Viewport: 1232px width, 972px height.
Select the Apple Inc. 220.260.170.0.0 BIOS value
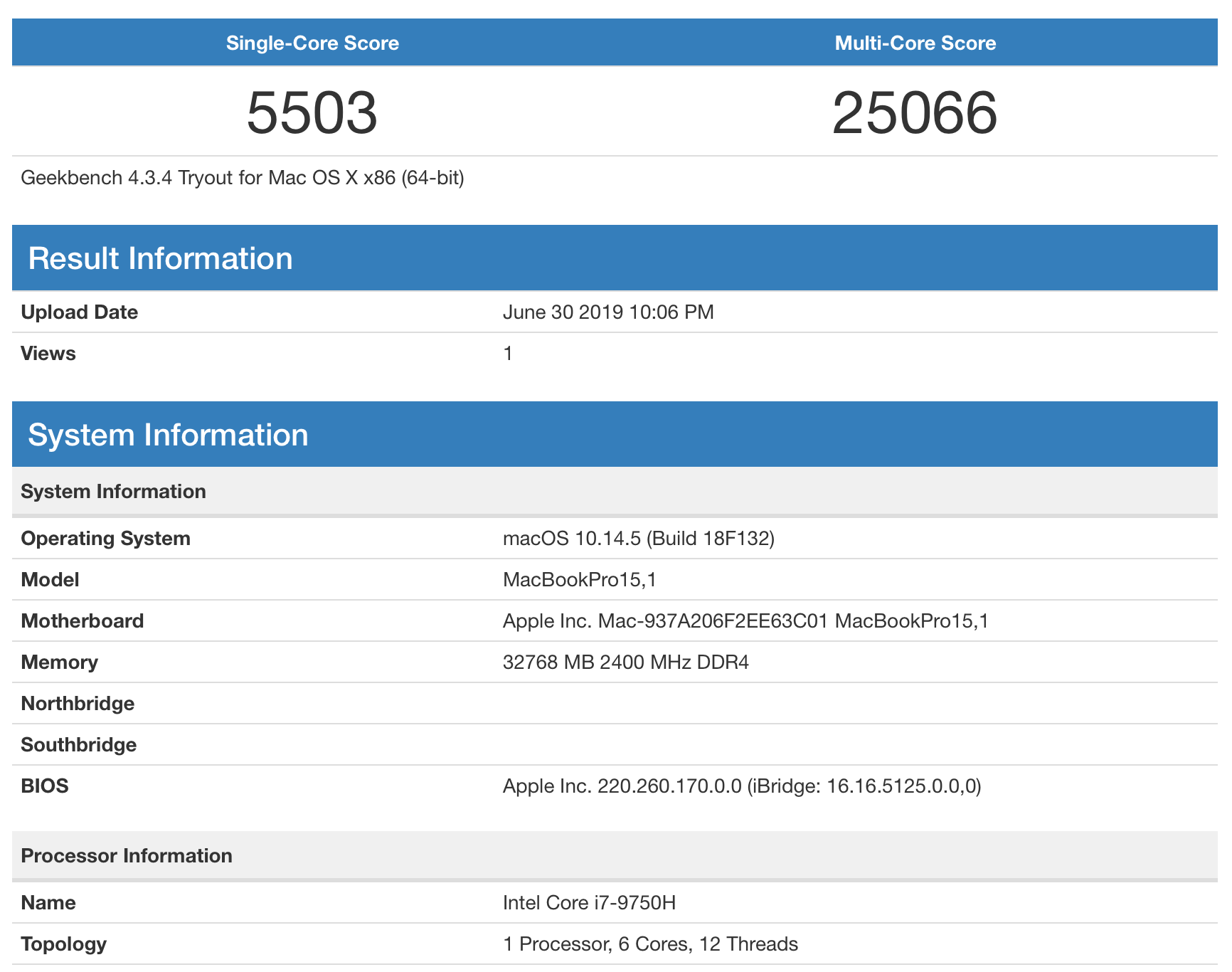click(x=742, y=786)
